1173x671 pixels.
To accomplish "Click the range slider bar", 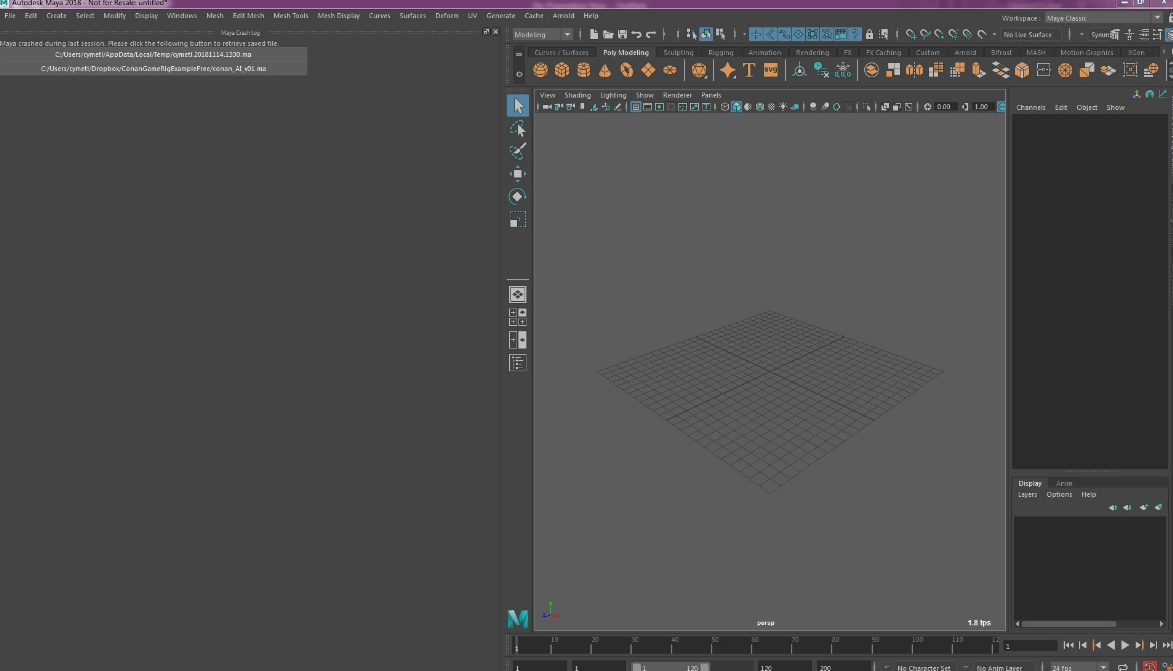I will pos(670,667).
